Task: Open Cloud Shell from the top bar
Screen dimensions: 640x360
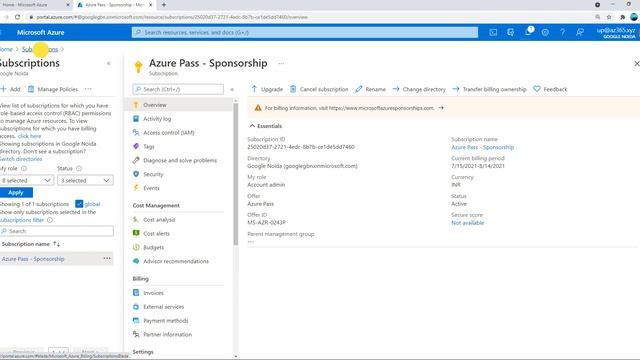Action: pyautogui.click(x=493, y=32)
